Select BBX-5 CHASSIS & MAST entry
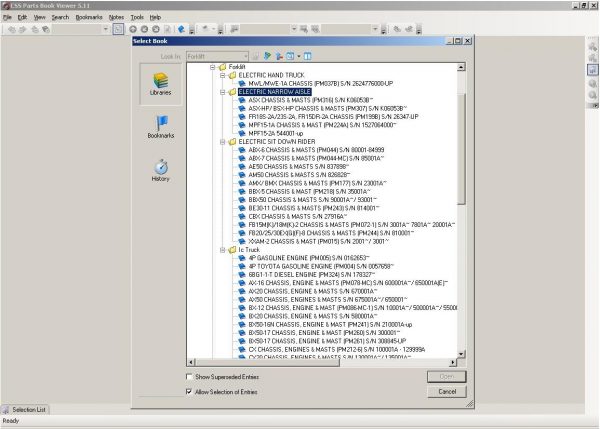The image size is (600, 429). (x=309, y=192)
